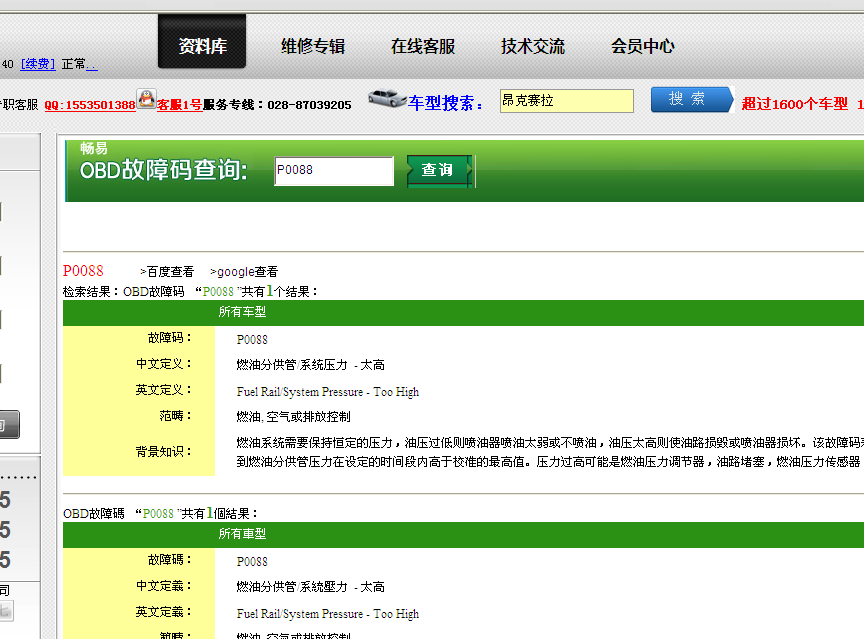Go to the 技术交流 tab
Viewport: 864px width, 639px height.
click(x=532, y=46)
